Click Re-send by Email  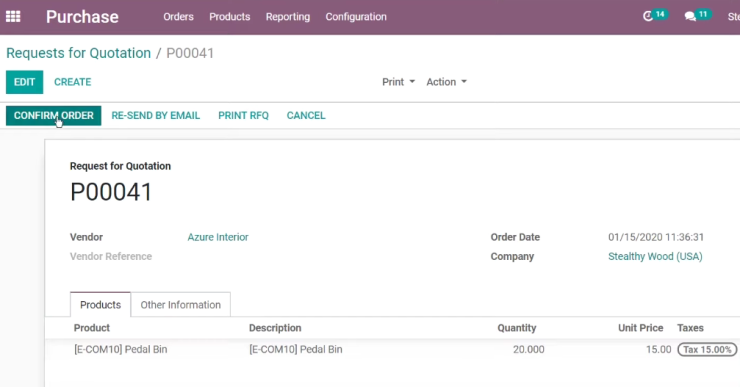[x=156, y=116]
